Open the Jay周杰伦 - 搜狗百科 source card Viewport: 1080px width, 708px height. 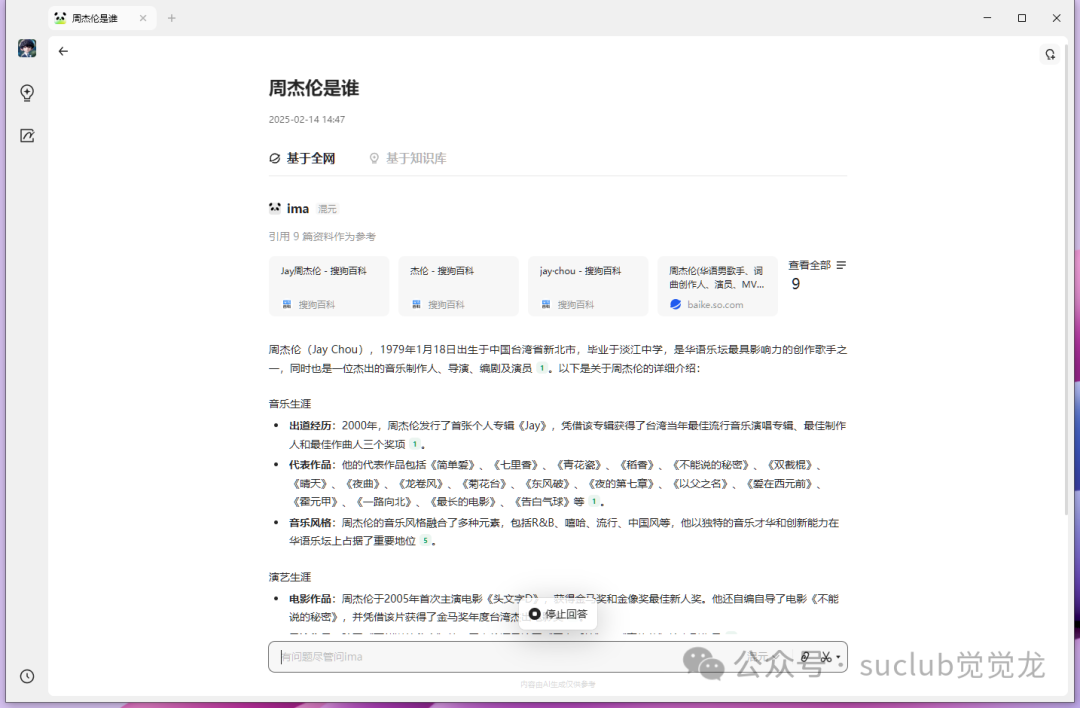(329, 287)
